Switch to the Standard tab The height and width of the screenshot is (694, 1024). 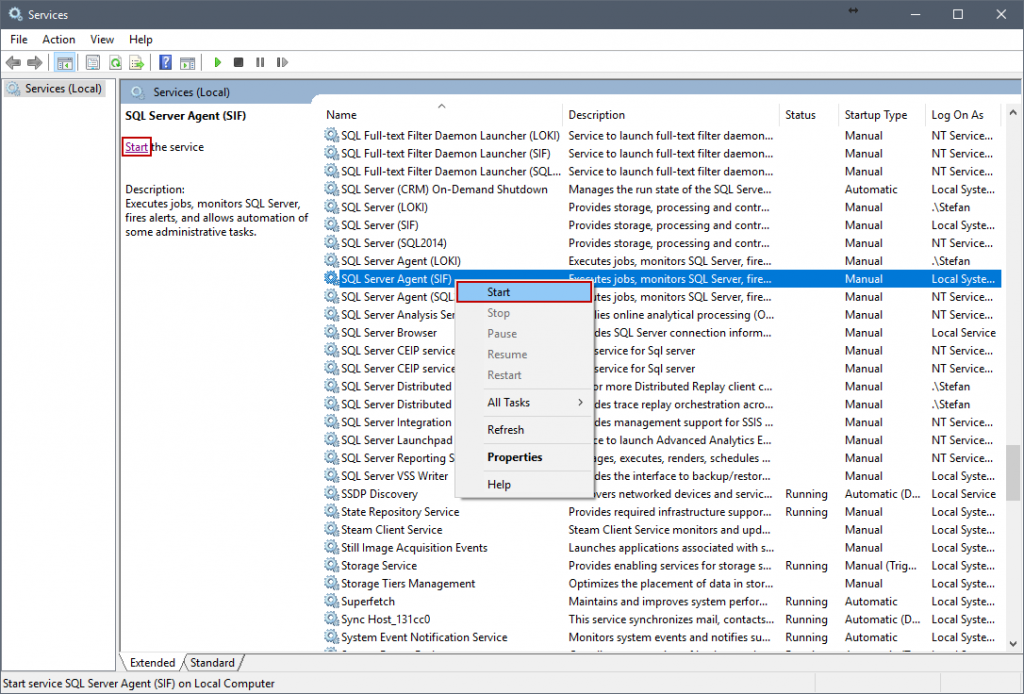[212, 662]
